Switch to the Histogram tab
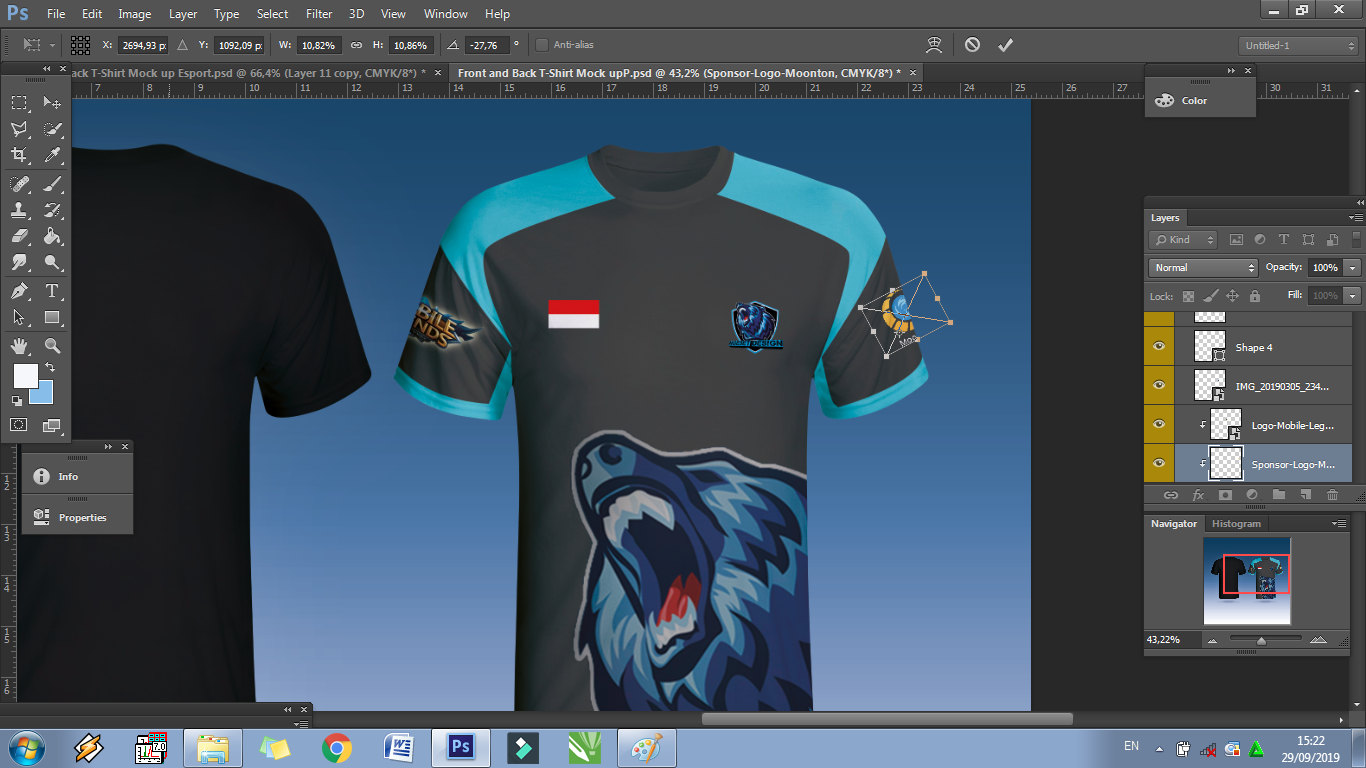The width and height of the screenshot is (1366, 768). click(x=1236, y=523)
